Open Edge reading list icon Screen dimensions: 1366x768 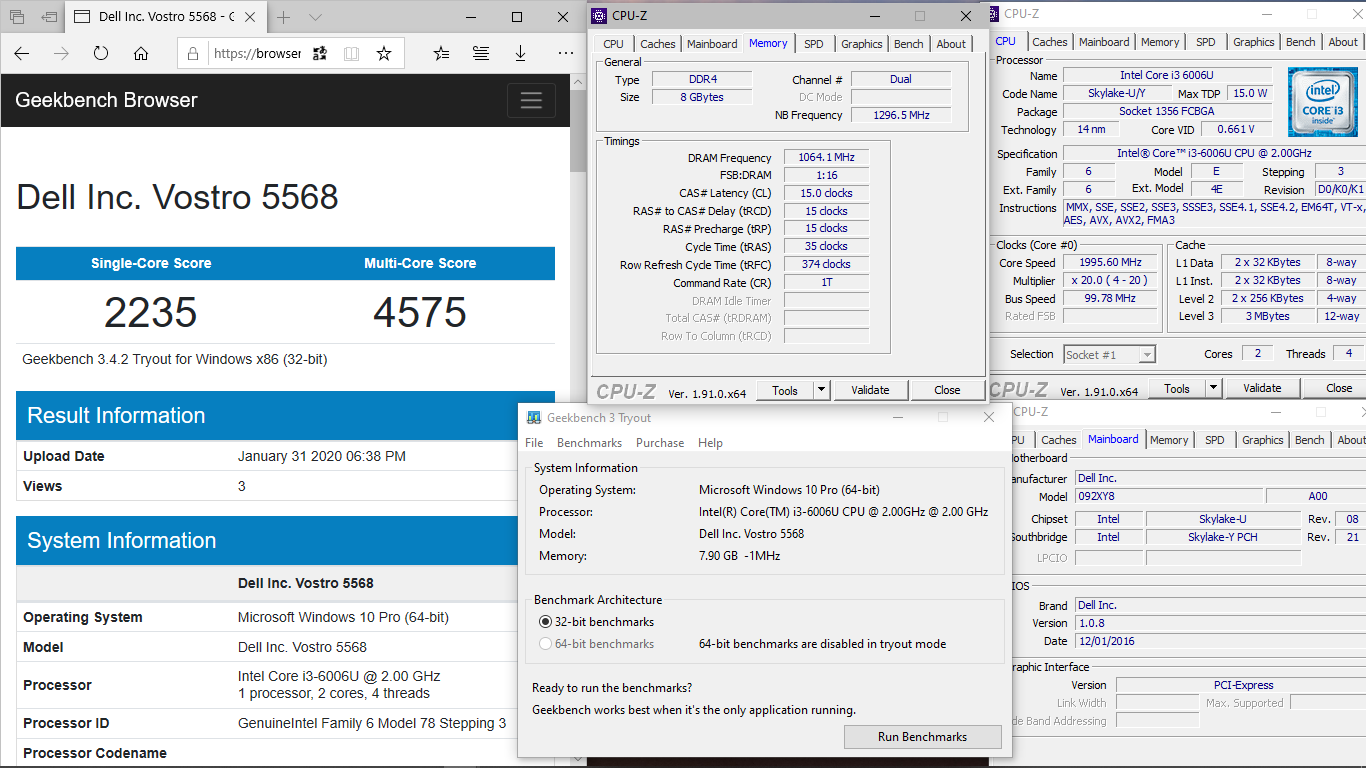tap(481, 54)
